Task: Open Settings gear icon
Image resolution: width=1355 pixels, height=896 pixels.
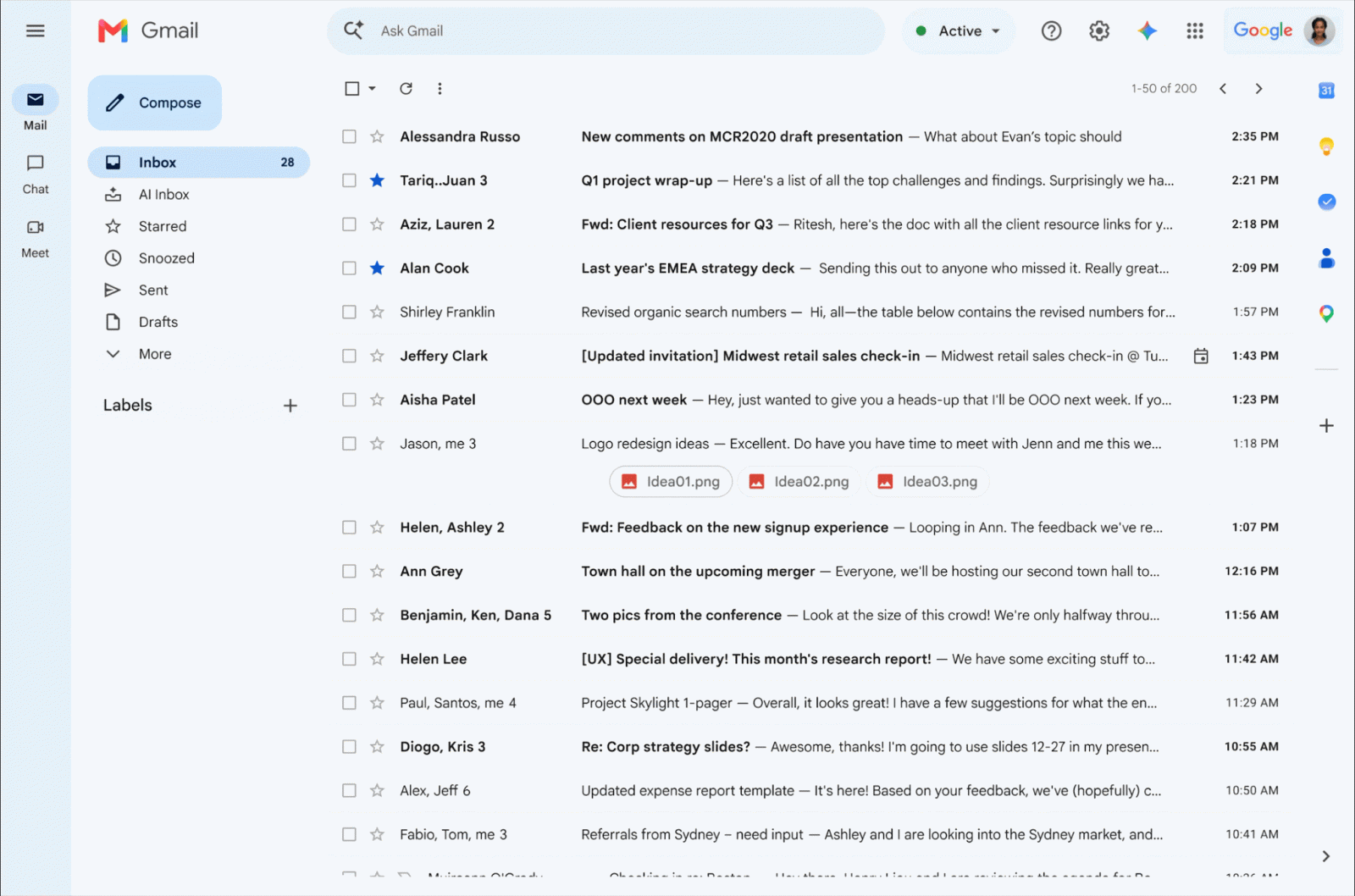Action: pos(1098,31)
